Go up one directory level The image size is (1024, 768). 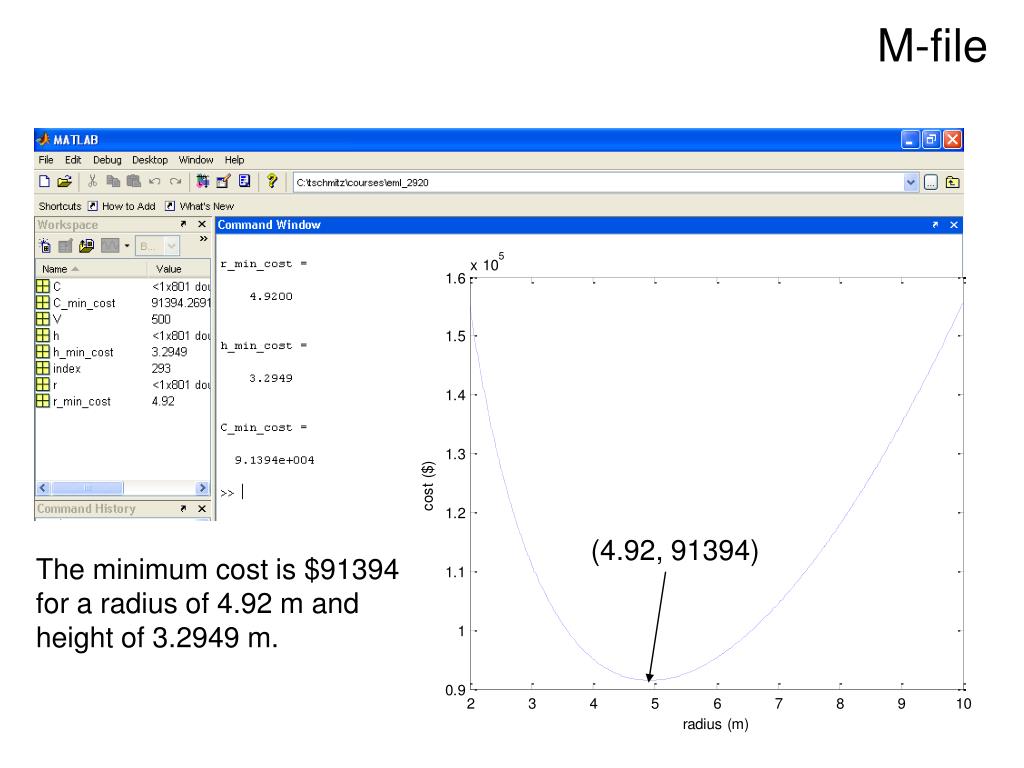[x=952, y=183]
